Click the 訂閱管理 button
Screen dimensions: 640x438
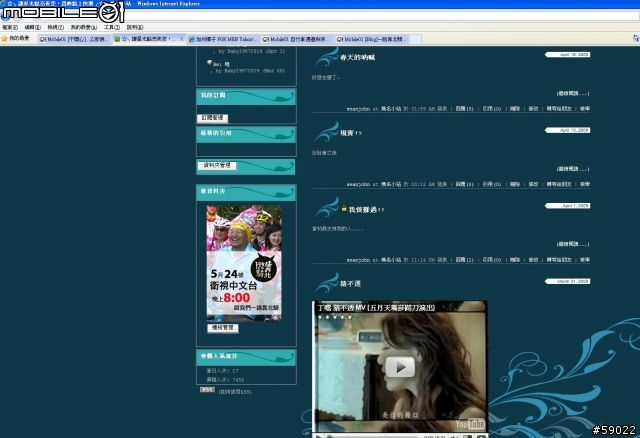[x=212, y=118]
